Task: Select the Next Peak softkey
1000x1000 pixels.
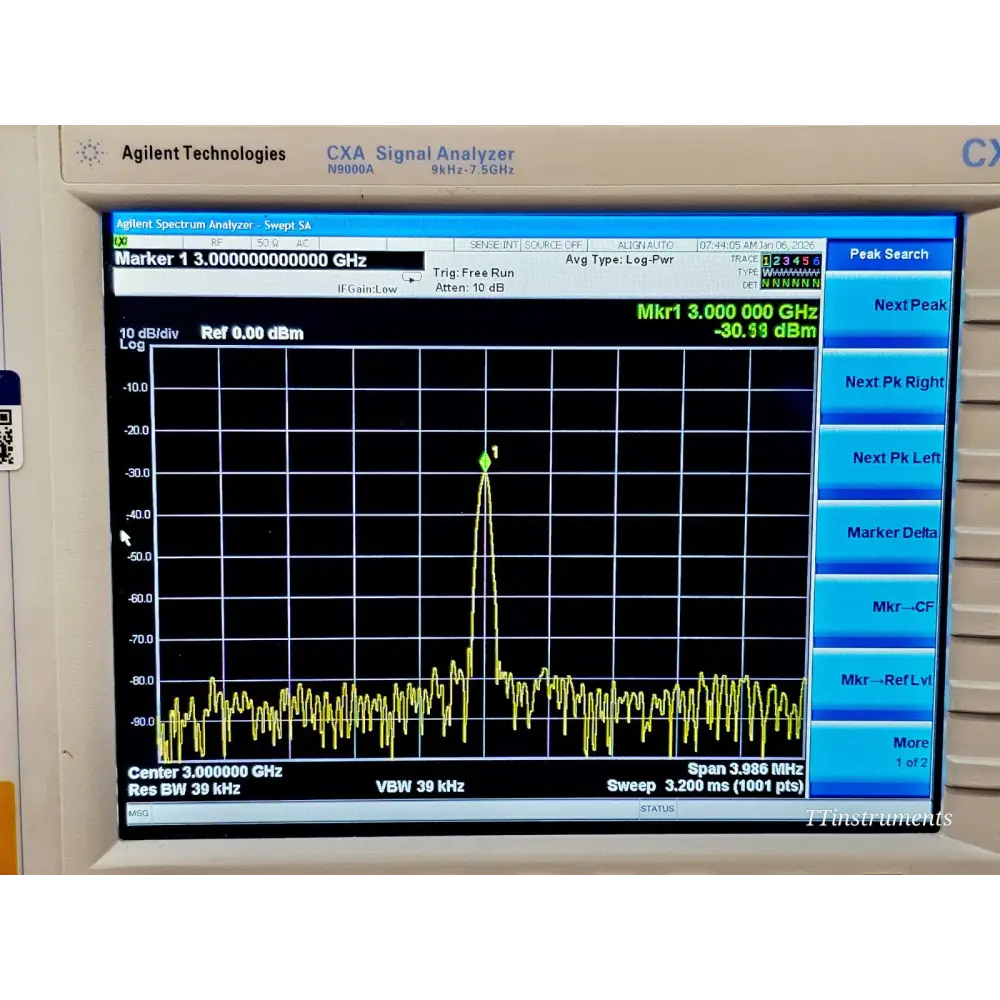Action: (887, 307)
